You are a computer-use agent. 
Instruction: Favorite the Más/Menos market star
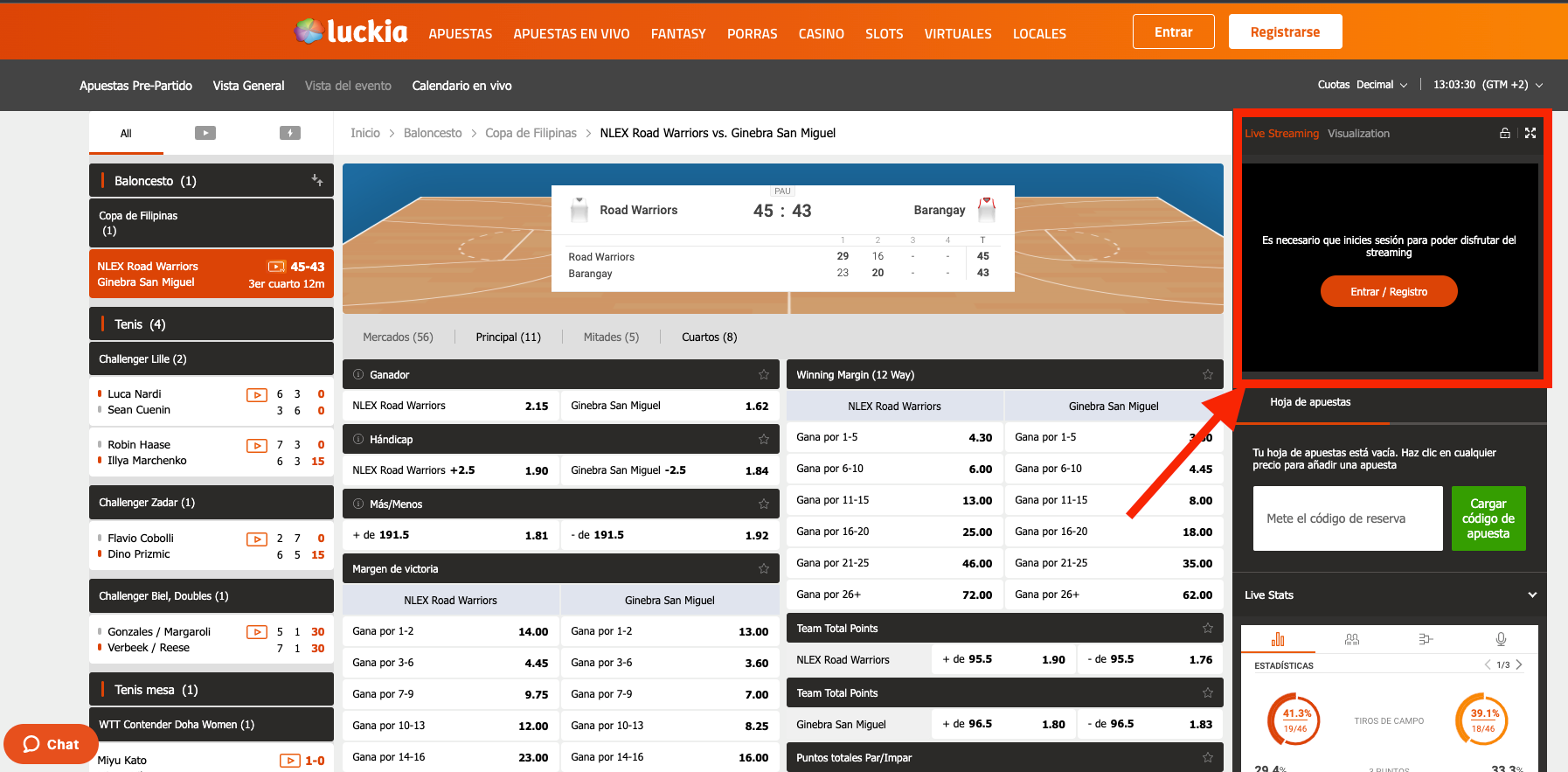point(764,504)
